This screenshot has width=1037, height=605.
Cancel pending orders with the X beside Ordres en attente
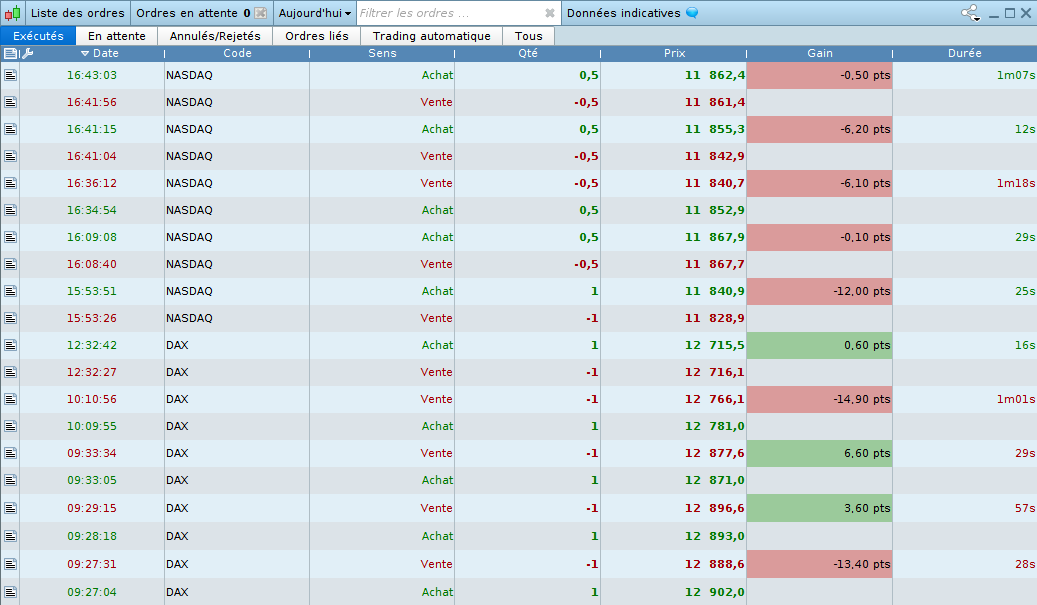click(x=261, y=13)
